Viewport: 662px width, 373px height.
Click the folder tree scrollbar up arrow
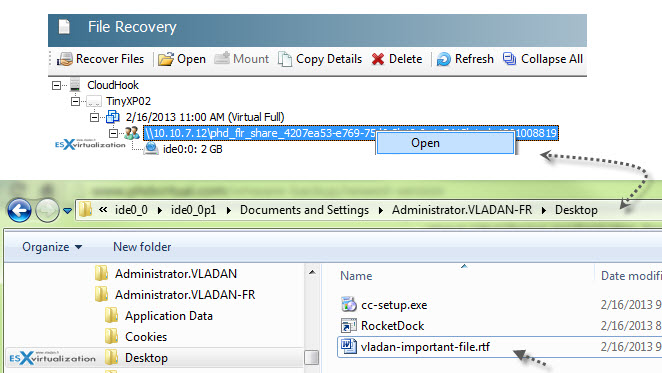[312, 272]
